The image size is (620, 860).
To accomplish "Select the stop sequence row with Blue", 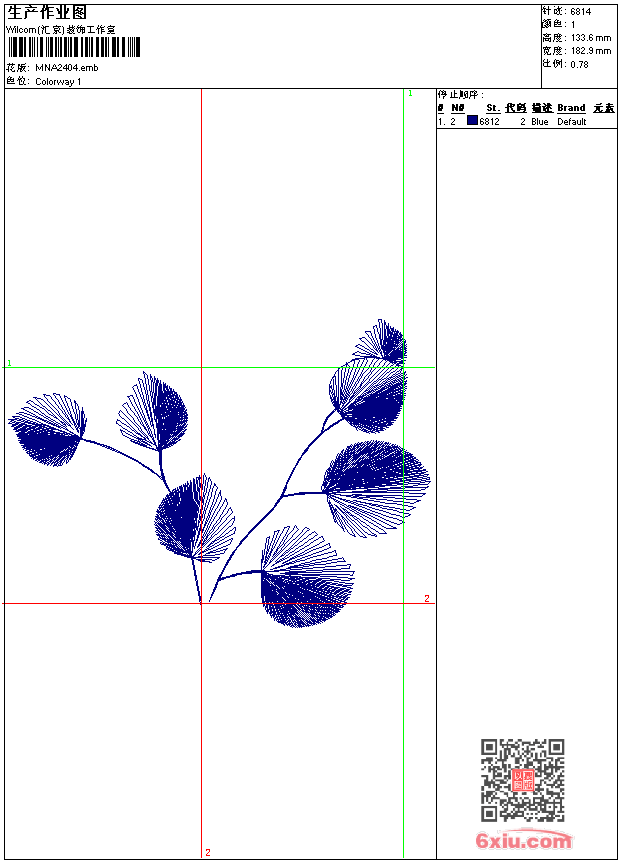I will pyautogui.click(x=527, y=121).
